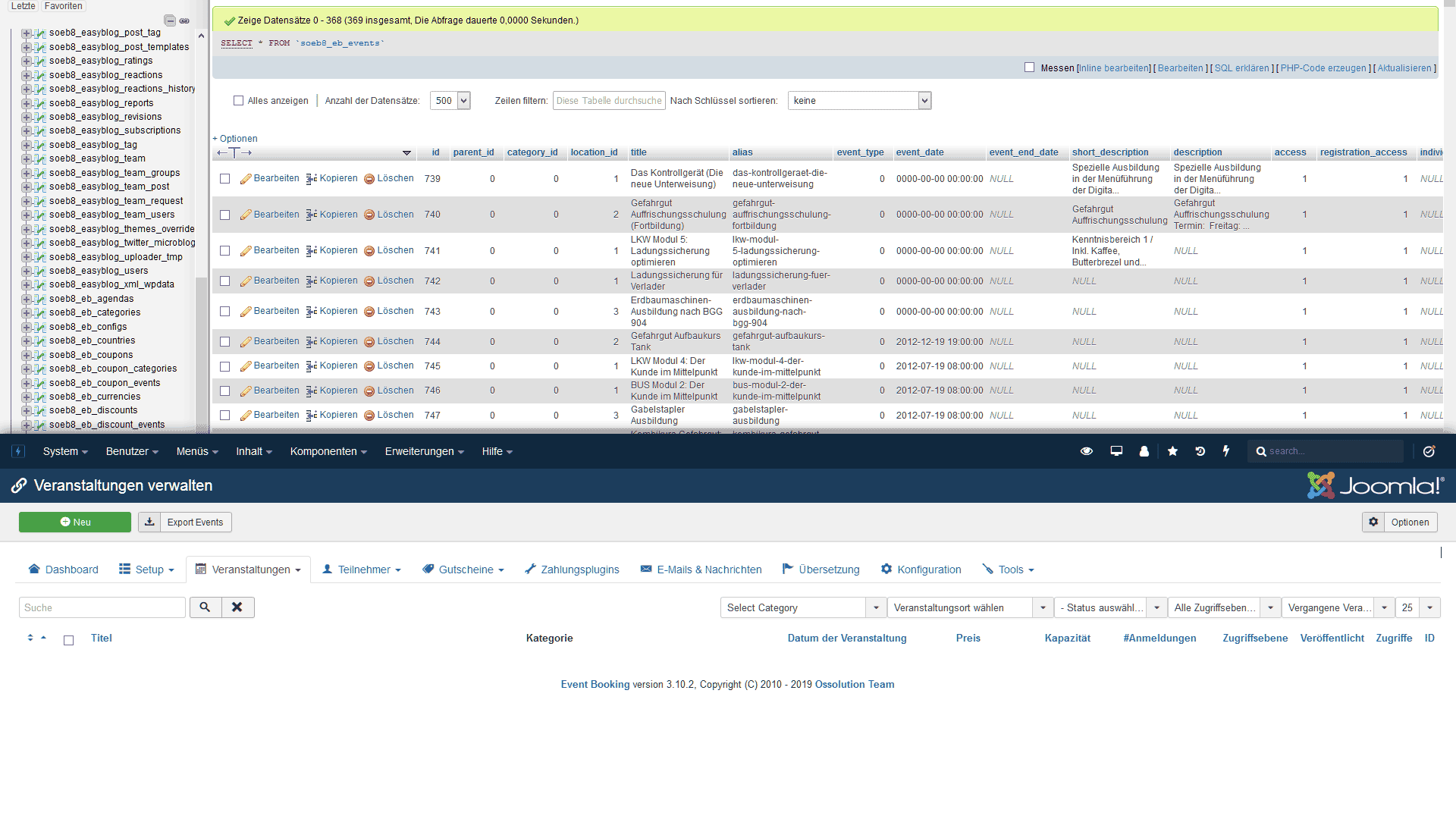The image size is (1456, 819).
Task: Open the Anzahl der Datensätze dropdown
Action: tap(450, 101)
